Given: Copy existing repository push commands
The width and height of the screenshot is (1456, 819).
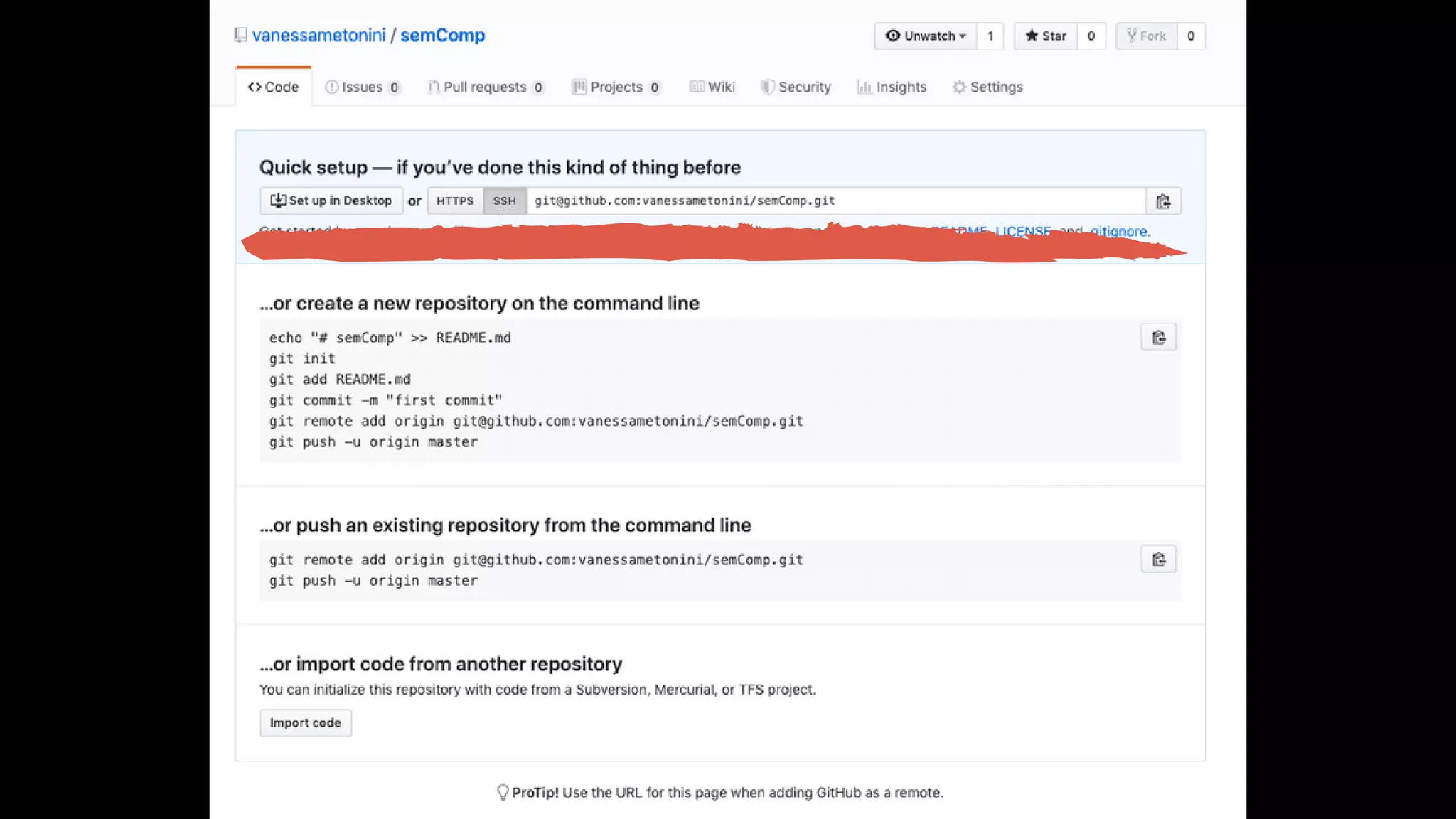Looking at the screenshot, I should pos(1158,560).
